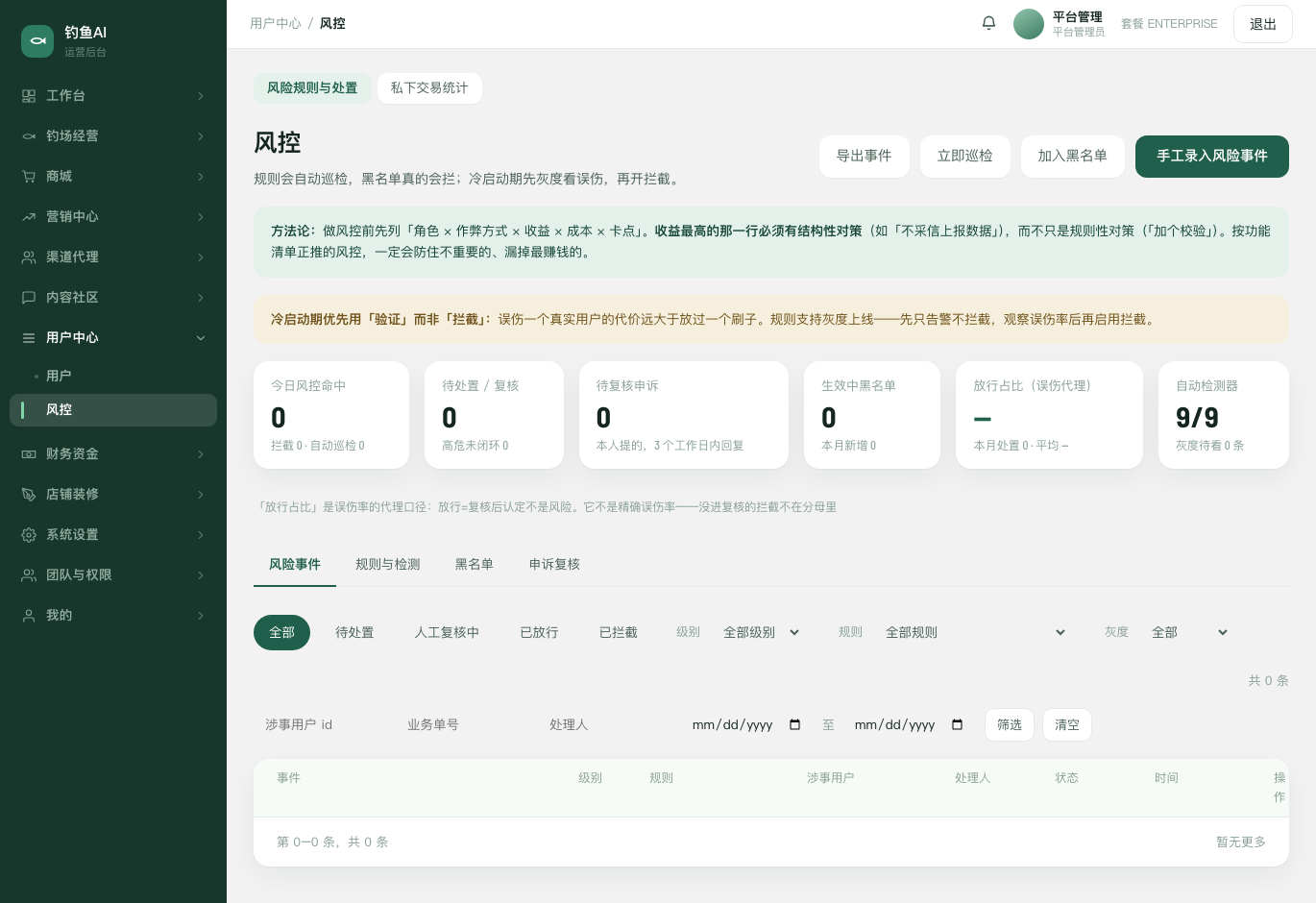
Task: Click the 店铺装修 paint icon
Action: (x=29, y=495)
